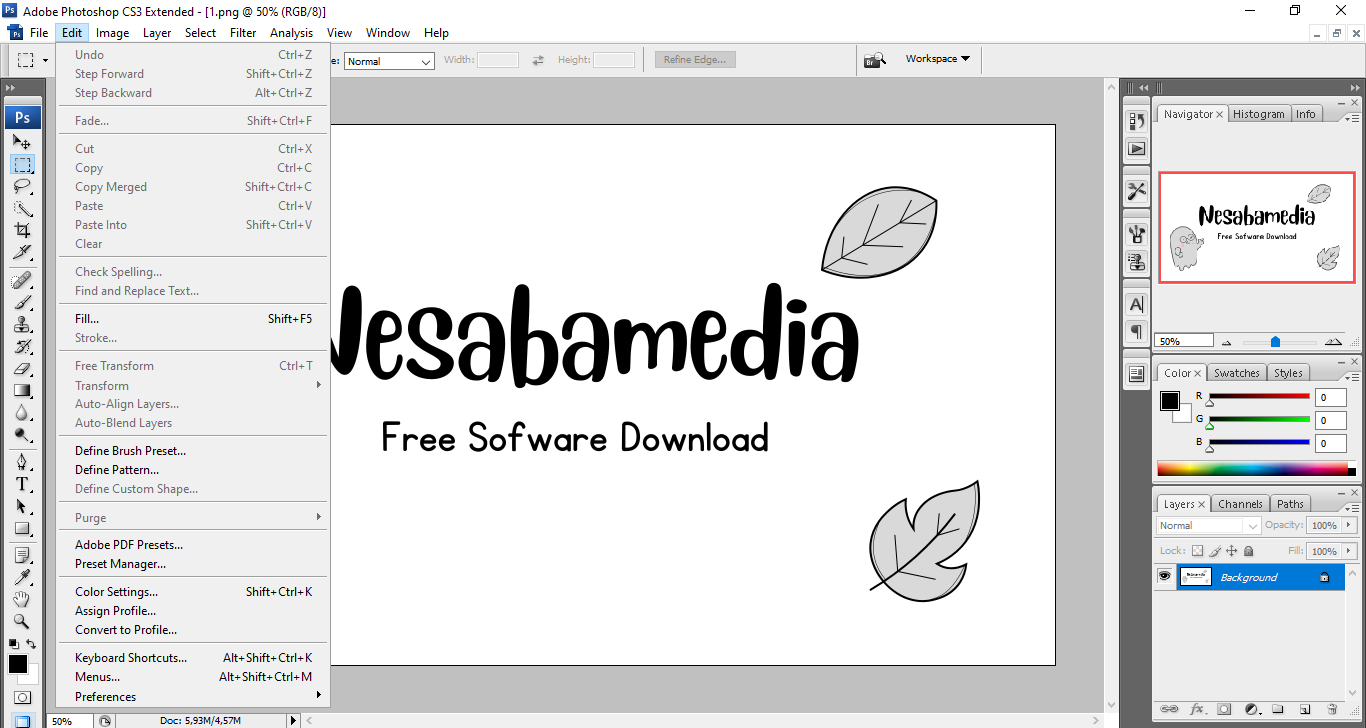Select the Lasso tool
The image size is (1366, 728).
22,186
